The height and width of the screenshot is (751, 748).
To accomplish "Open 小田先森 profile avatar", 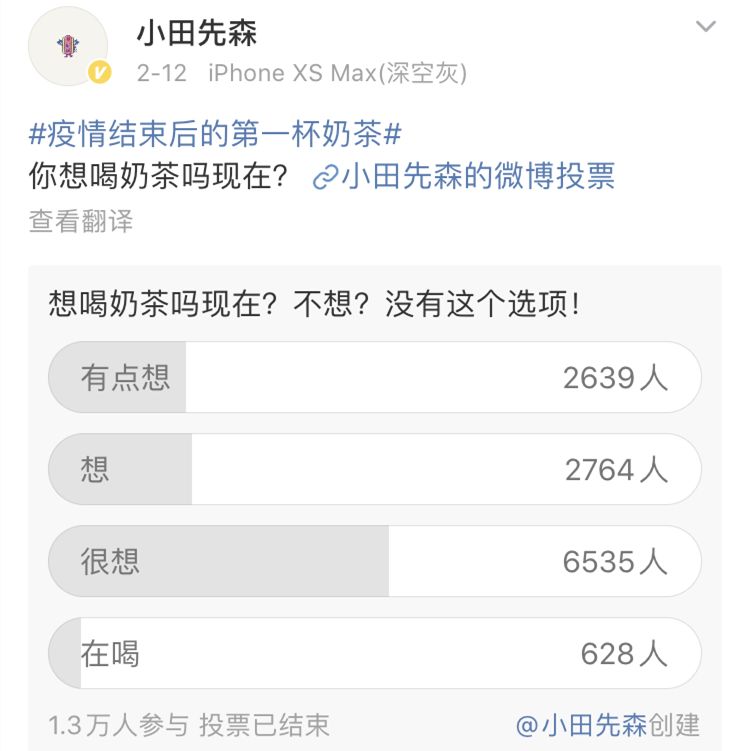I will pyautogui.click(x=68, y=46).
